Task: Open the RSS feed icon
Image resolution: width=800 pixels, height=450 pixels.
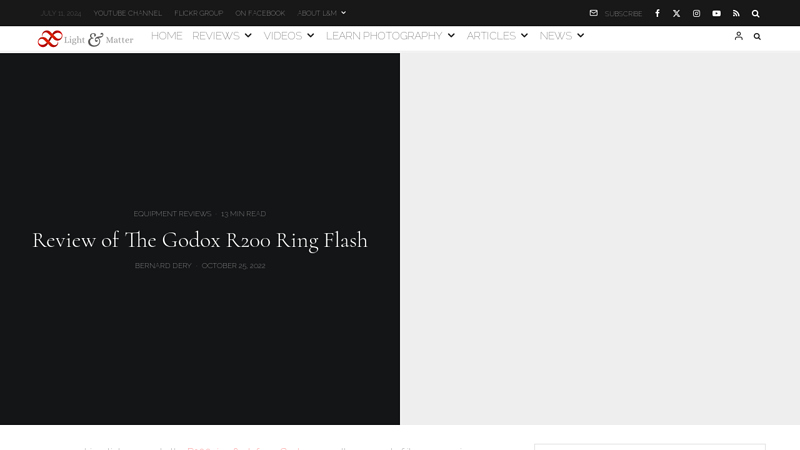Action: click(x=736, y=13)
